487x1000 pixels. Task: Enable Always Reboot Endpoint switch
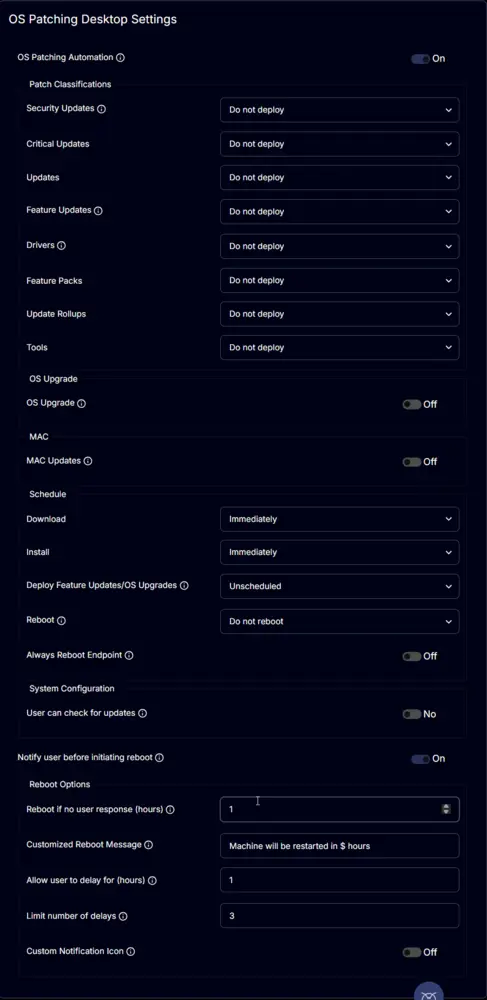412,656
